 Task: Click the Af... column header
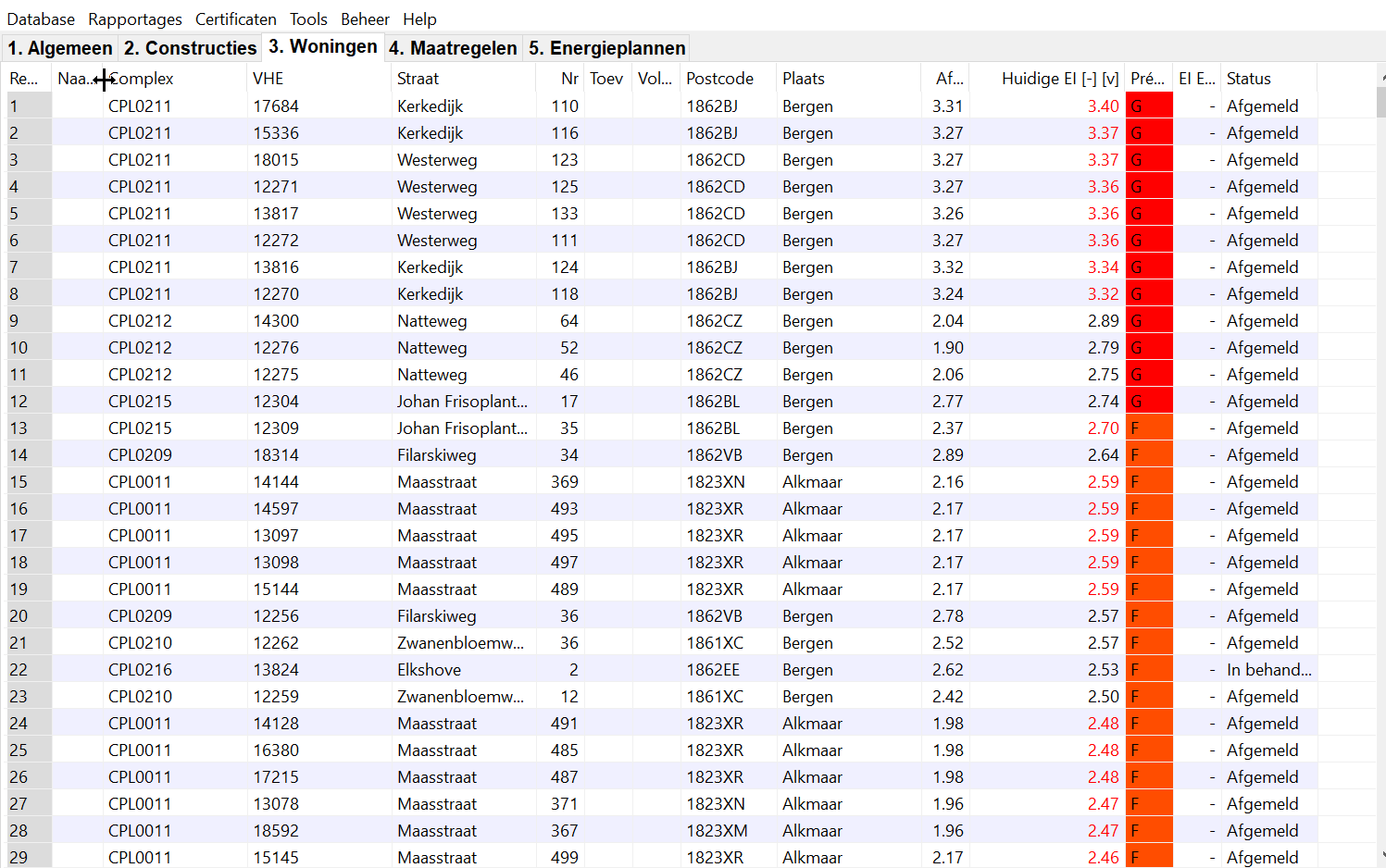tap(945, 79)
